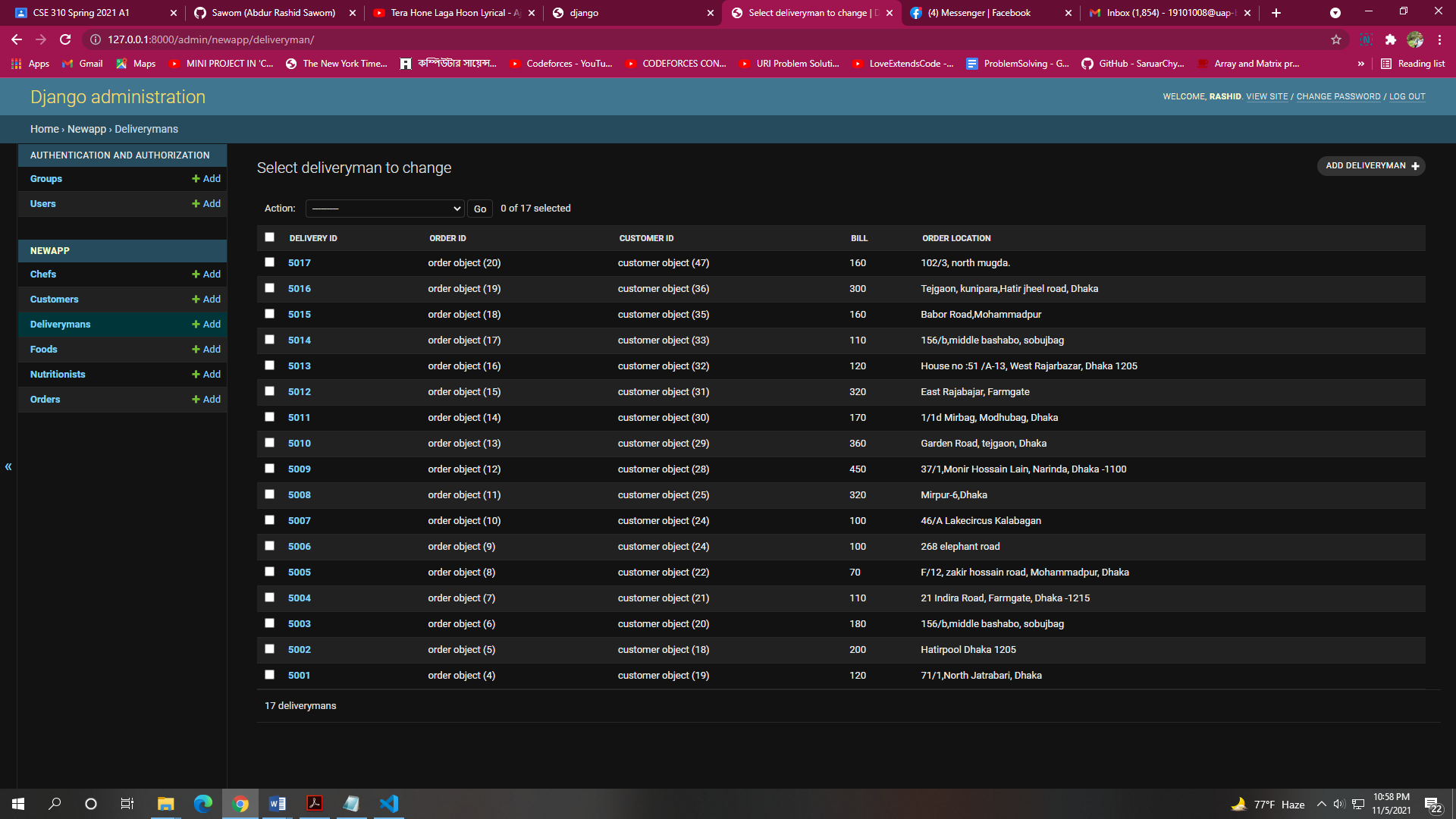The image size is (1456, 819).
Task: Open delivery ID 5012 link
Action: [x=299, y=392]
